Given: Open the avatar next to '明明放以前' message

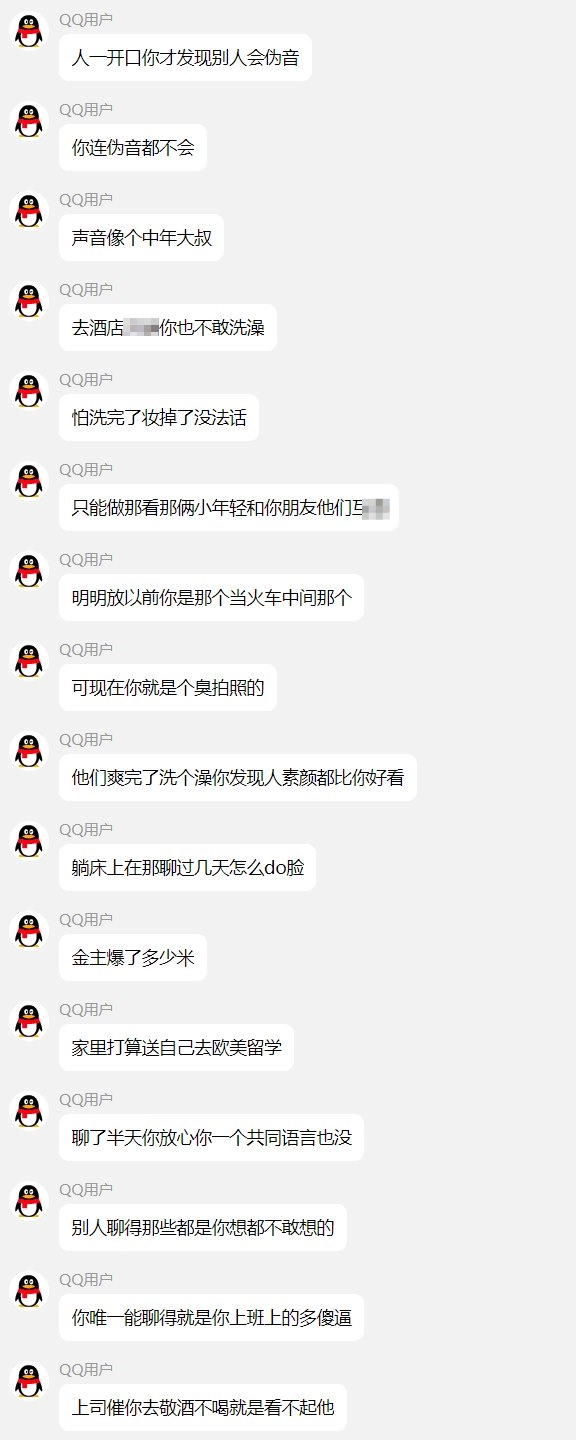Looking at the screenshot, I should (29, 571).
